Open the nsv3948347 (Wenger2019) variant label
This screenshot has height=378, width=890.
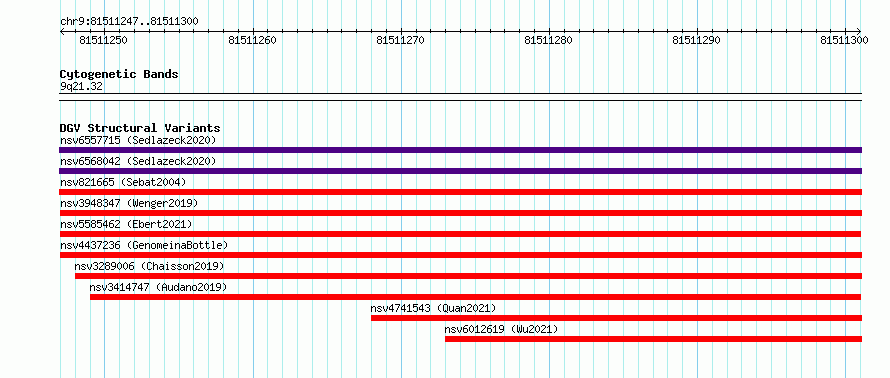(x=129, y=203)
